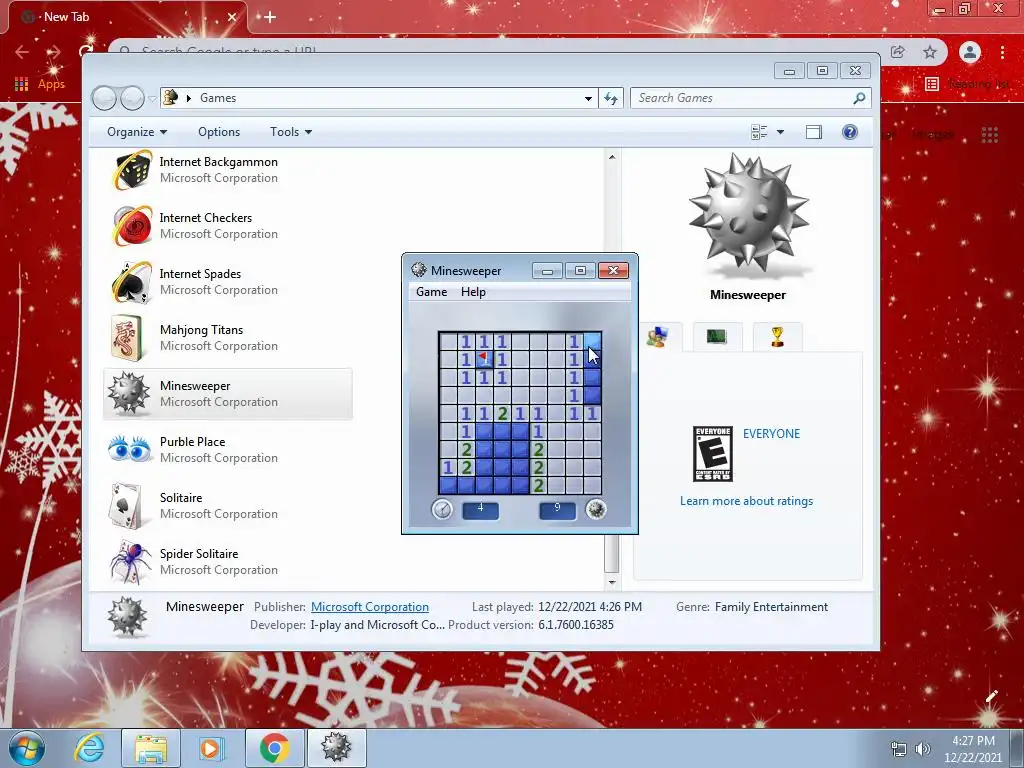Open Windows Media Player from taskbar
Screen dimensions: 1024x768
[x=211, y=748]
